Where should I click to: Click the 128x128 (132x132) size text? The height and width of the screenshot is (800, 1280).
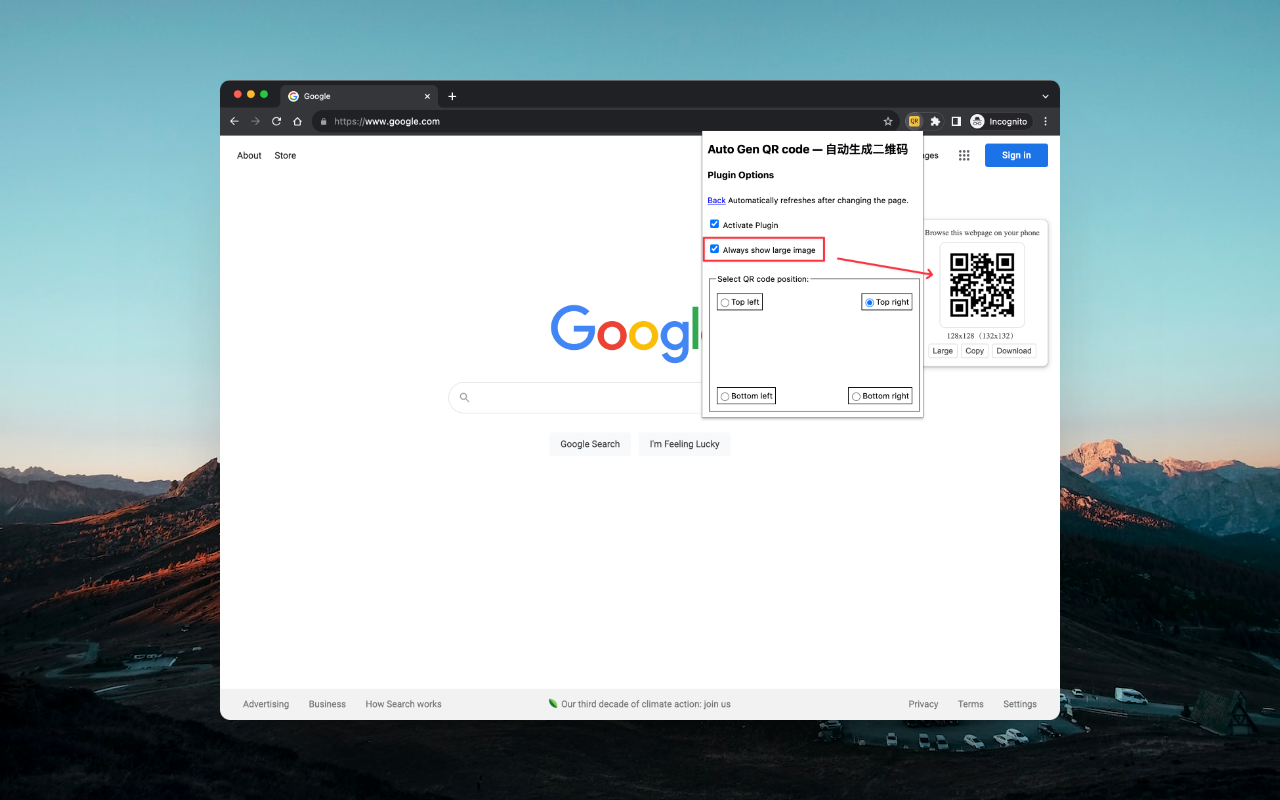coord(981,336)
